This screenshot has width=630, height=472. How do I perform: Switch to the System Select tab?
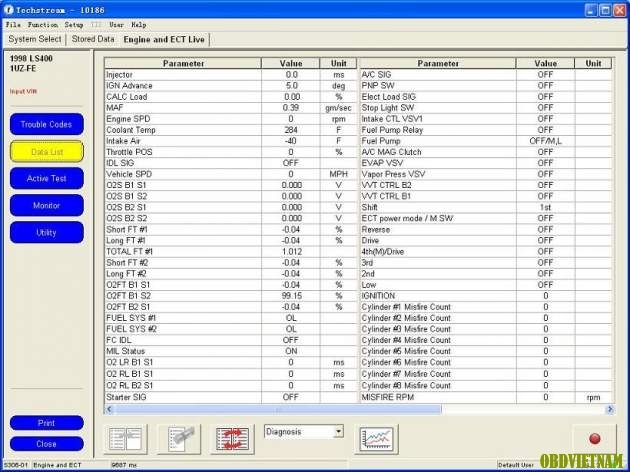[35, 39]
